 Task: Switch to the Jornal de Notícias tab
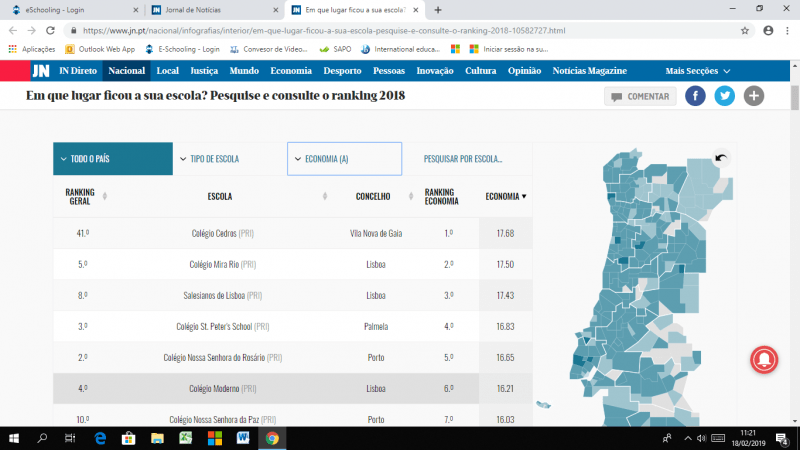[x=214, y=10]
